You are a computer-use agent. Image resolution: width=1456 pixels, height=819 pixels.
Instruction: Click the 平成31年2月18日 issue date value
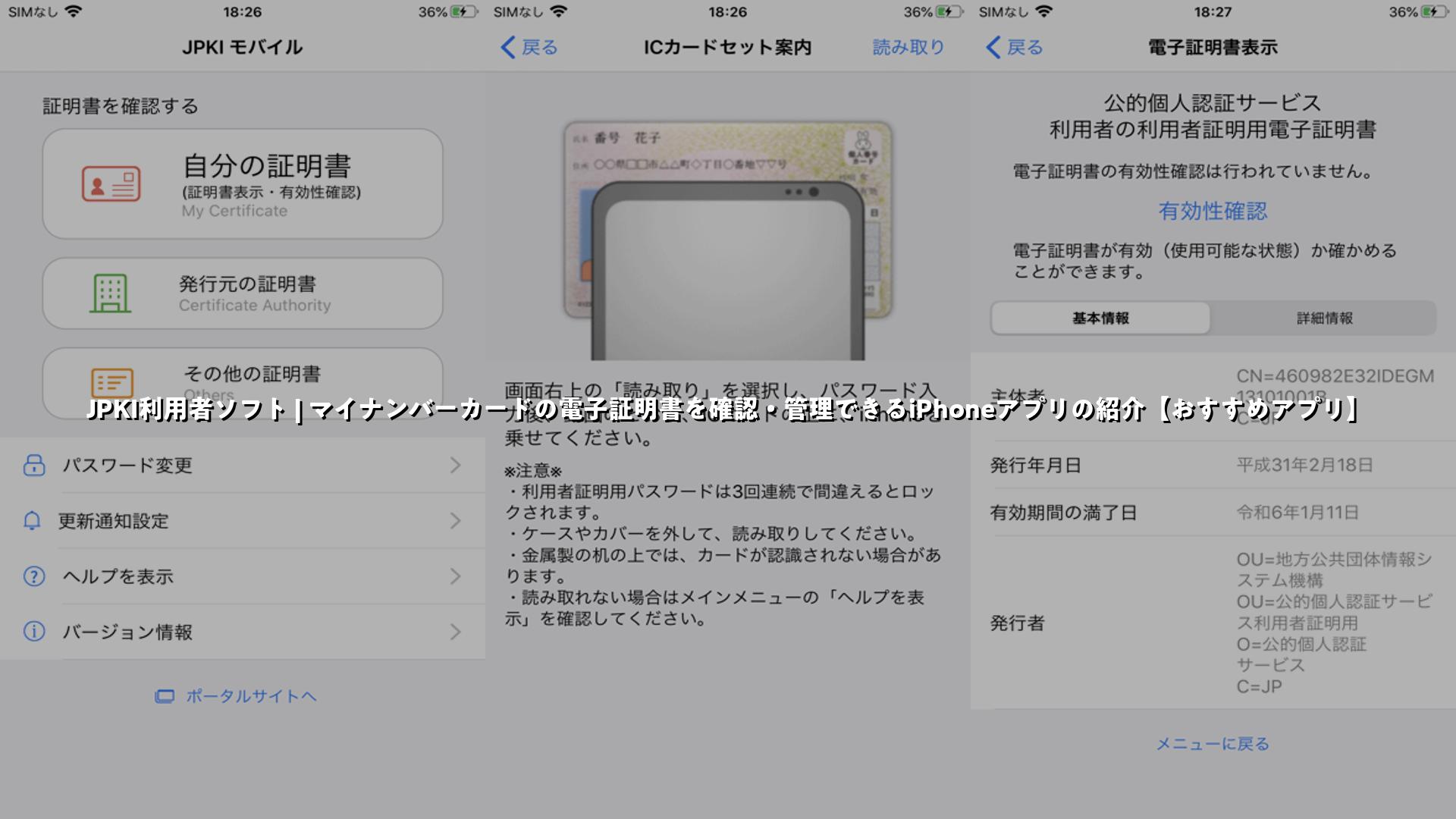pos(1304,465)
